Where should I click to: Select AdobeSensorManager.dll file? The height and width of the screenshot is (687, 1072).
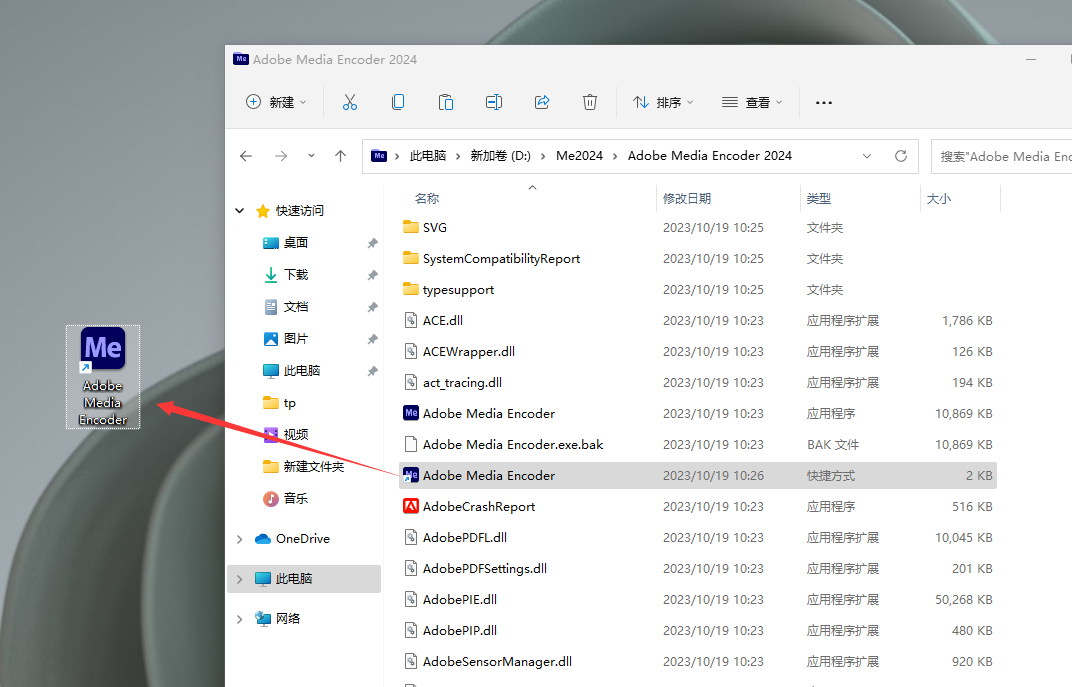[497, 662]
